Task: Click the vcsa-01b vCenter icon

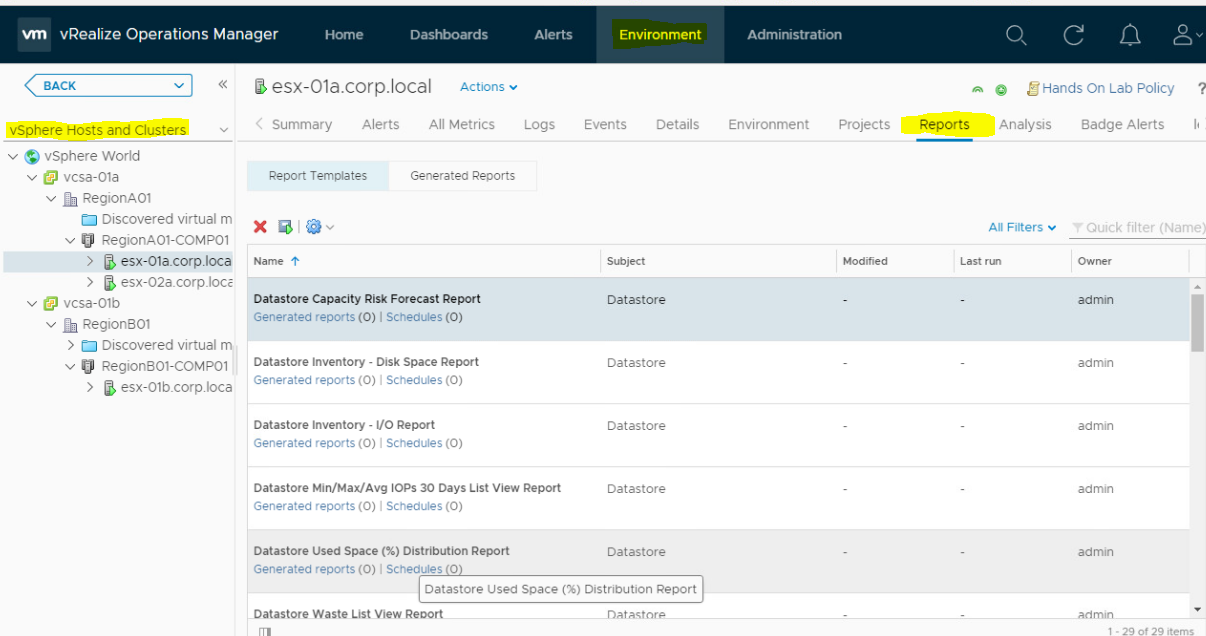Action: [51, 303]
